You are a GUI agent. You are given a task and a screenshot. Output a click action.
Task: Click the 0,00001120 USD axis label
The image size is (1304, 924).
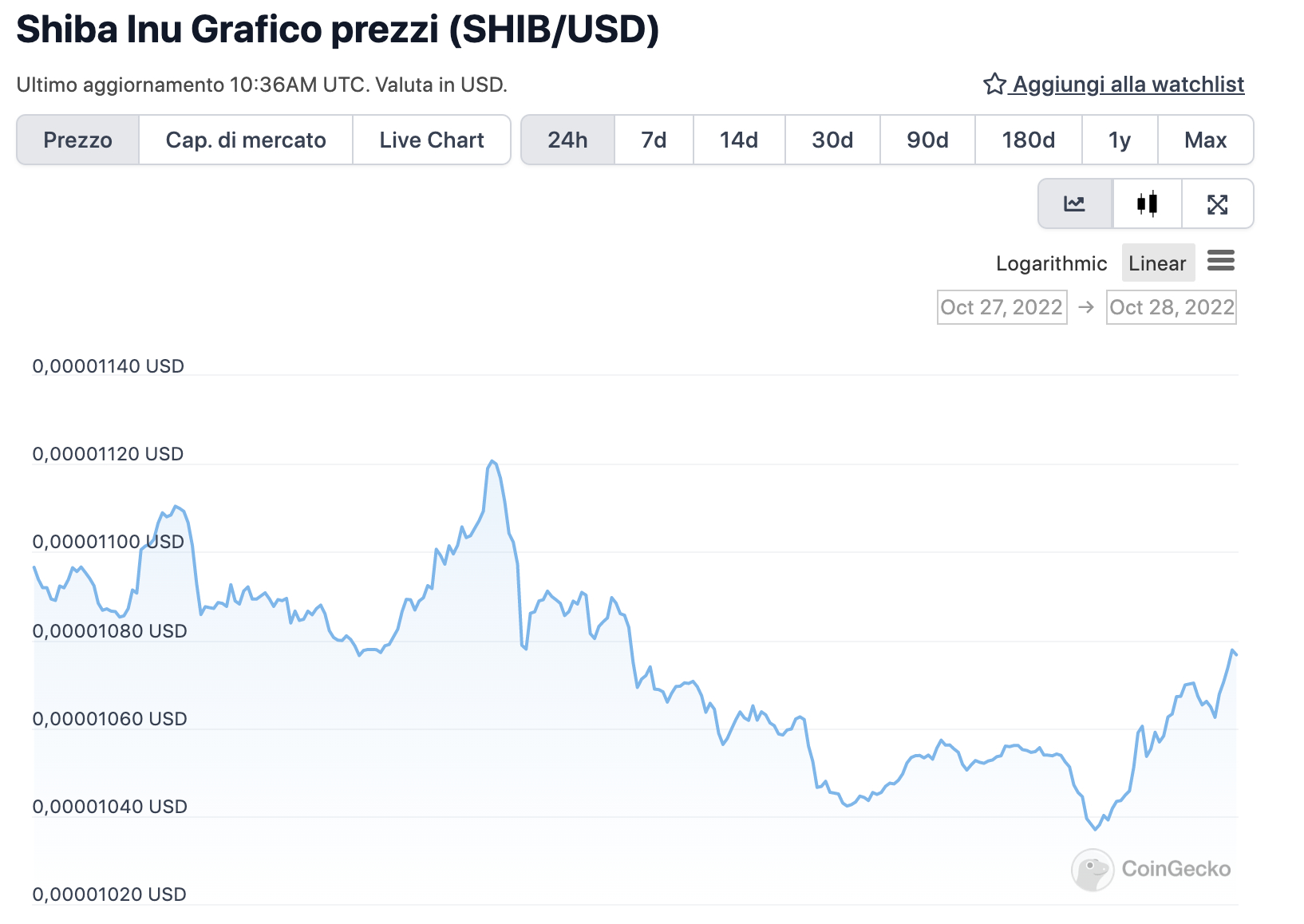108,454
